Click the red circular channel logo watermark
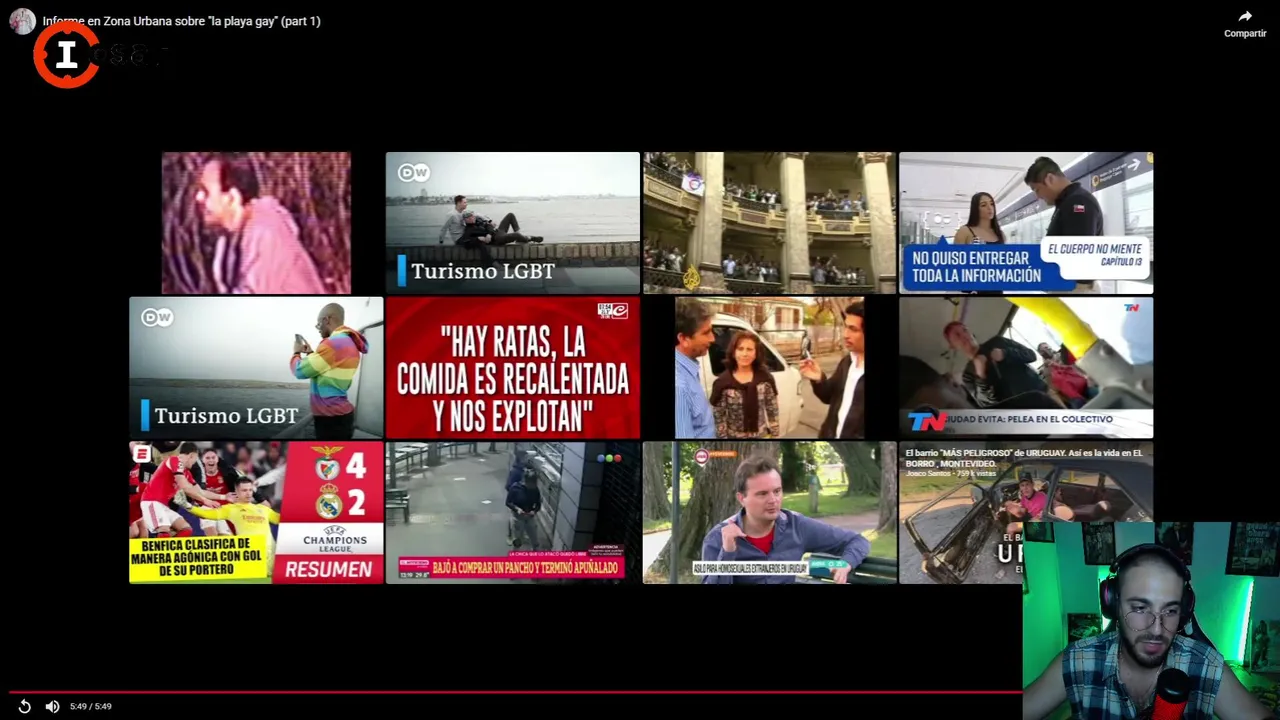Image resolution: width=1280 pixels, height=720 pixels. 66,55
